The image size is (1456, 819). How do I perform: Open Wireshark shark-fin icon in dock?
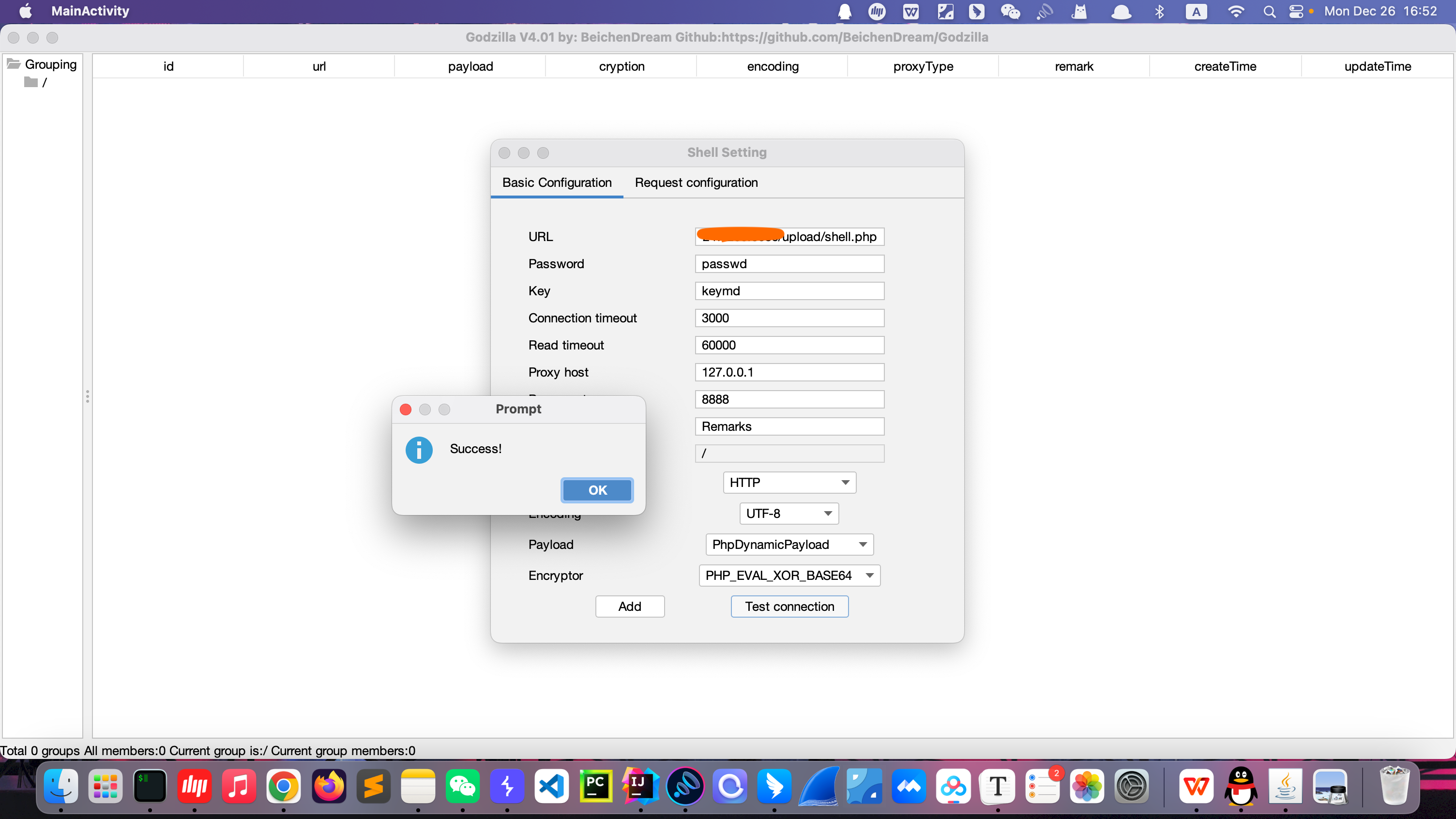click(819, 786)
